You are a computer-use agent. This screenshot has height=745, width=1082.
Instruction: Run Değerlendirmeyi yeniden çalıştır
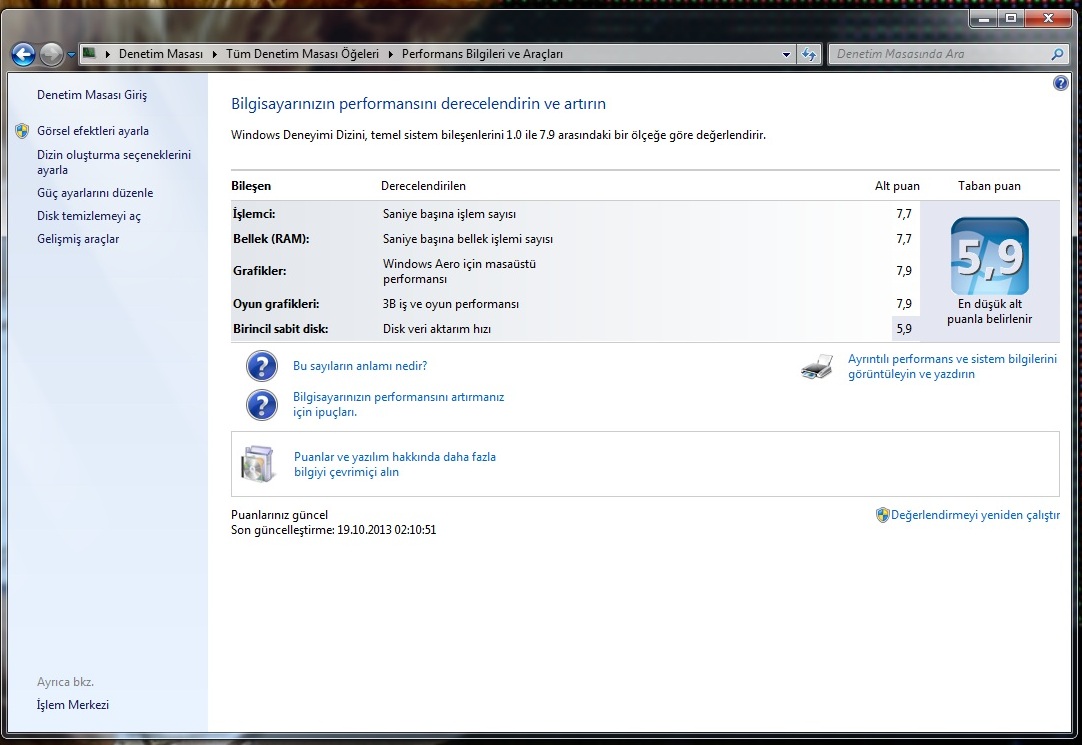click(x=975, y=515)
